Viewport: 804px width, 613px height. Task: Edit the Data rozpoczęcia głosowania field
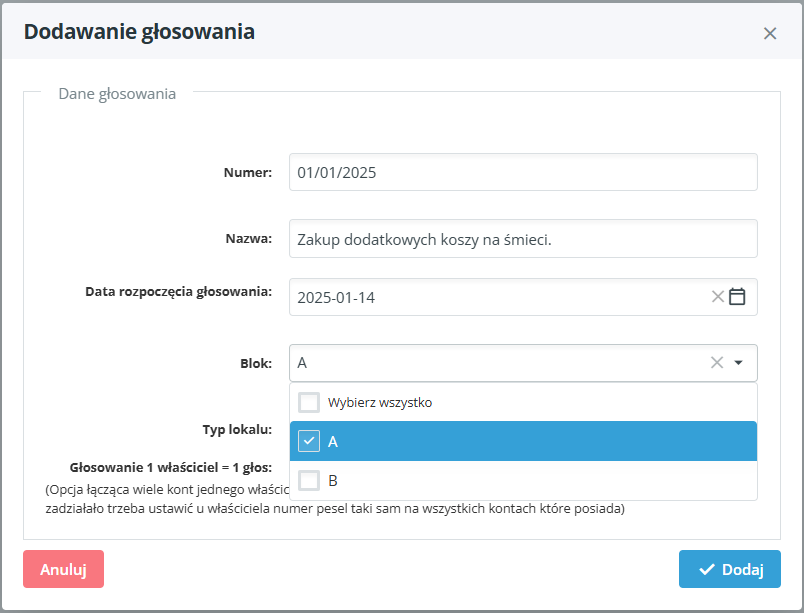click(x=495, y=297)
